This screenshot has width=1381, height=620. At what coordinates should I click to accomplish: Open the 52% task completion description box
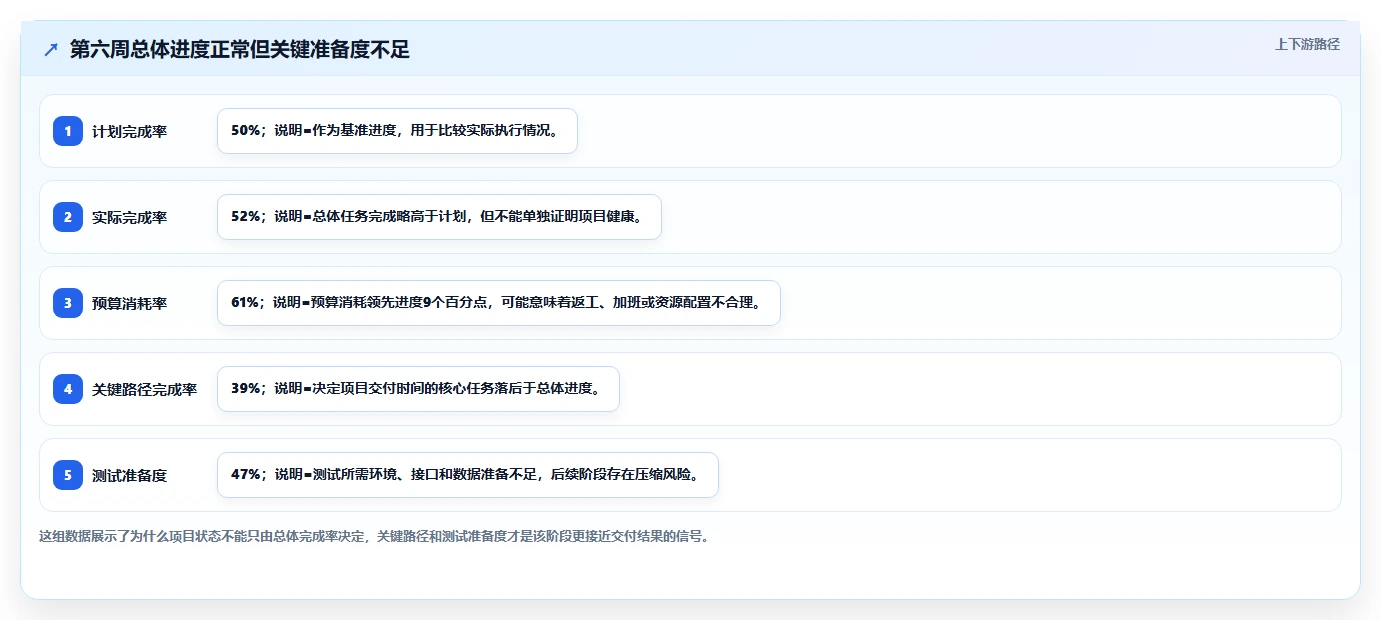(439, 217)
